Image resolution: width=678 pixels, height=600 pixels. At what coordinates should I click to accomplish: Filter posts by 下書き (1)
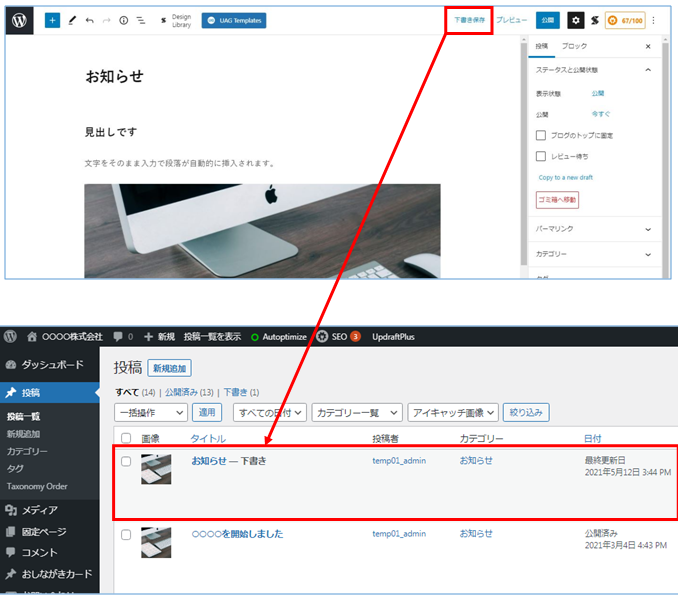(241, 392)
